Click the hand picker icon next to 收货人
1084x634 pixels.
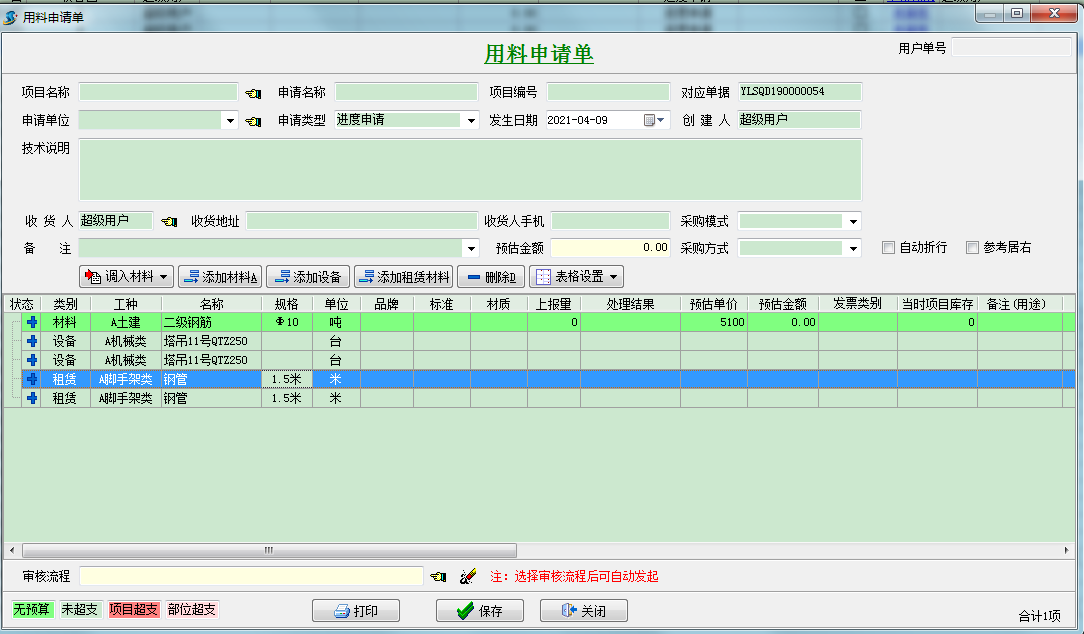click(169, 221)
